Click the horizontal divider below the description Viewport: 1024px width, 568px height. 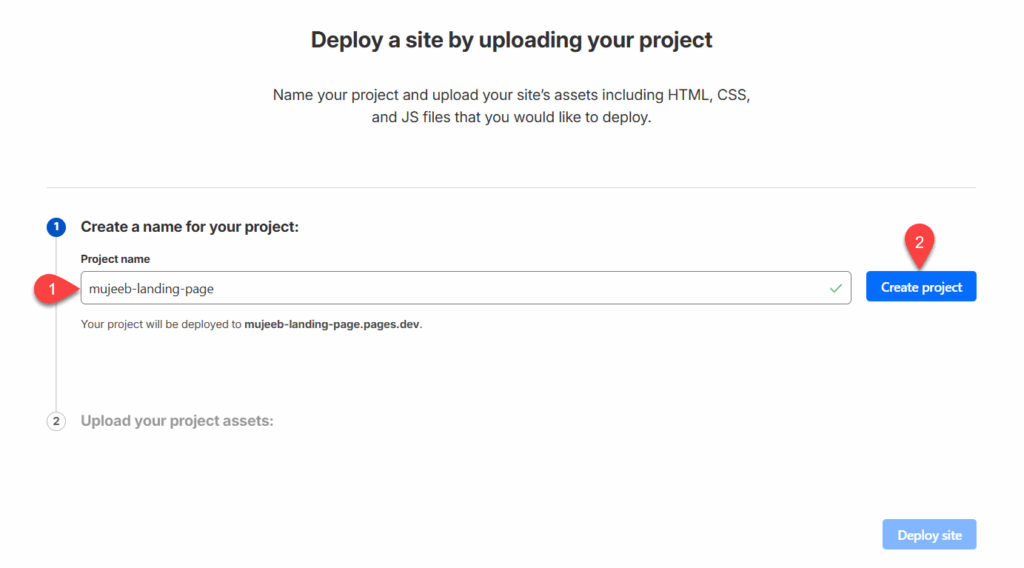511,187
